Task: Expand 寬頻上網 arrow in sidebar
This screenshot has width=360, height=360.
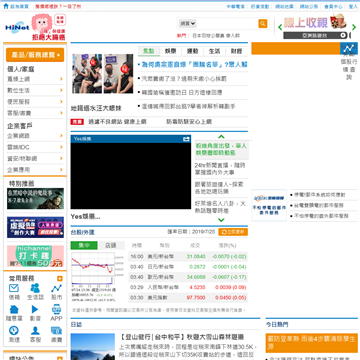Action: [x=61, y=79]
